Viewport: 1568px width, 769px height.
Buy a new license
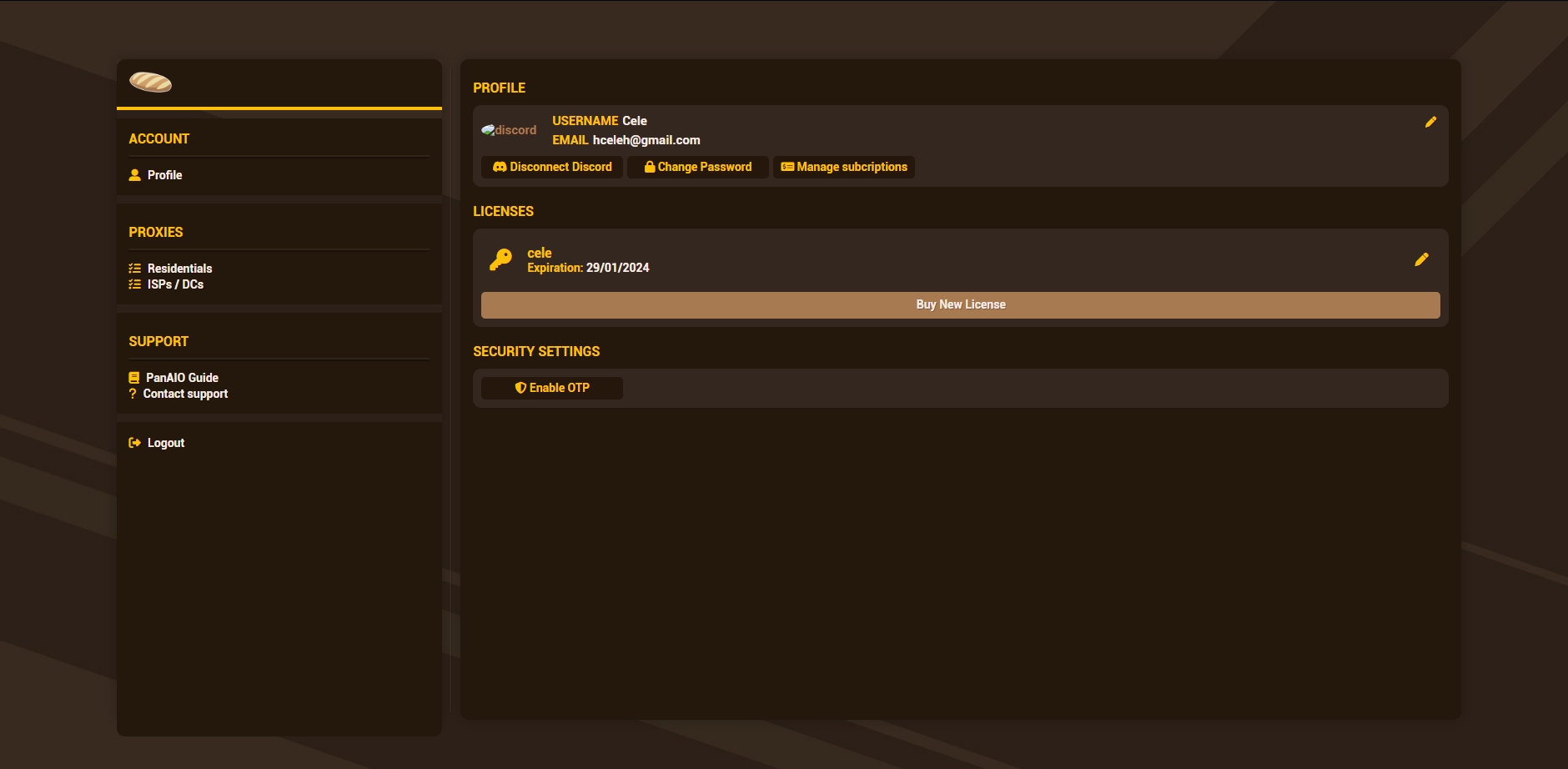pos(960,304)
